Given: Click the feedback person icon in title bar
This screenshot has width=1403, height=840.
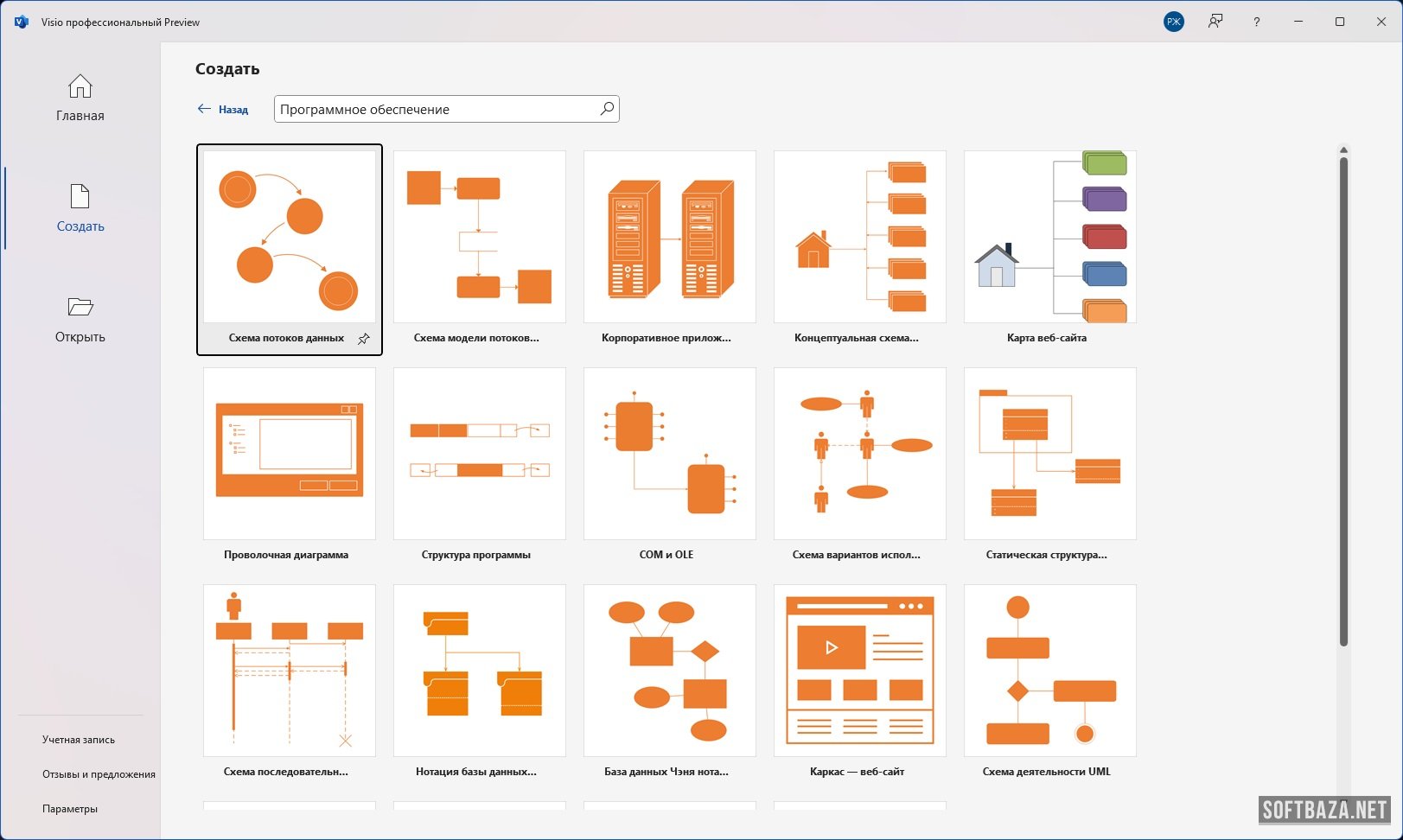Looking at the screenshot, I should (1215, 22).
